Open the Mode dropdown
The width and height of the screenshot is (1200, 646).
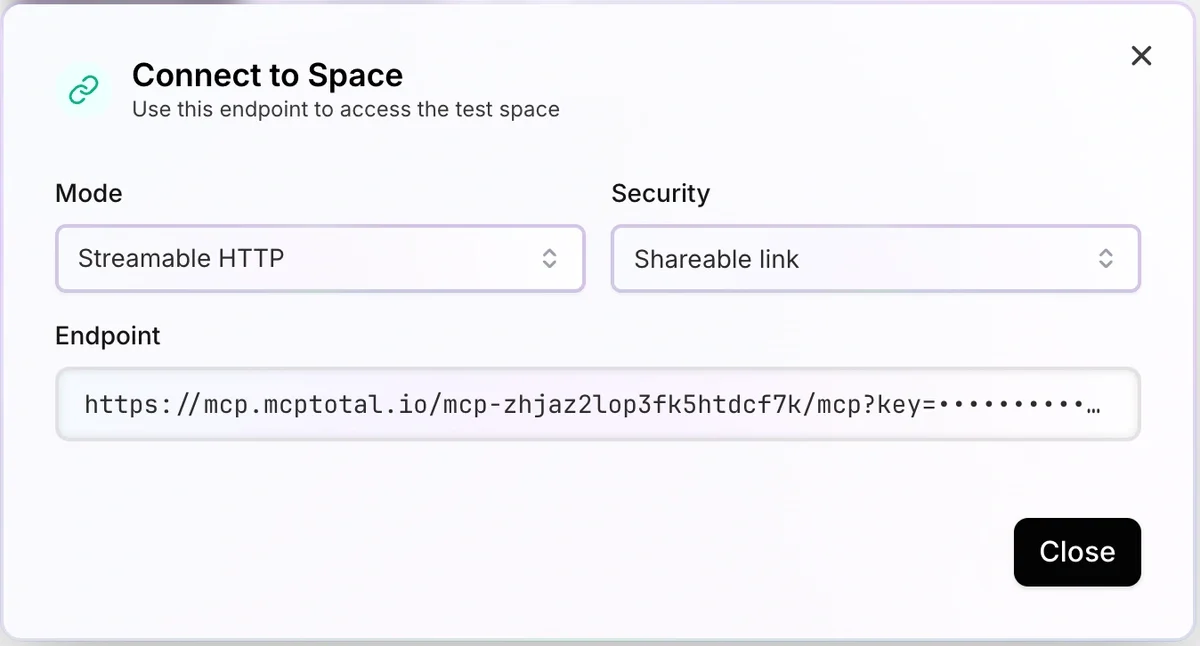tap(319, 259)
